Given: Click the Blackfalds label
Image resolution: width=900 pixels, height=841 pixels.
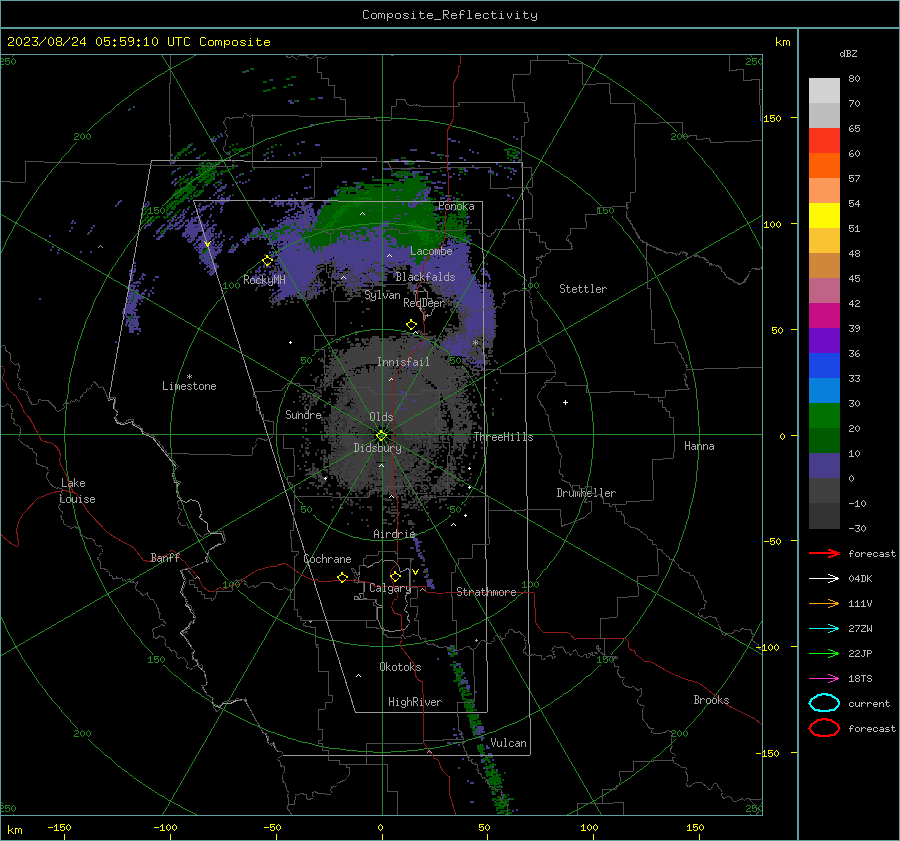Looking at the screenshot, I should (x=425, y=277).
